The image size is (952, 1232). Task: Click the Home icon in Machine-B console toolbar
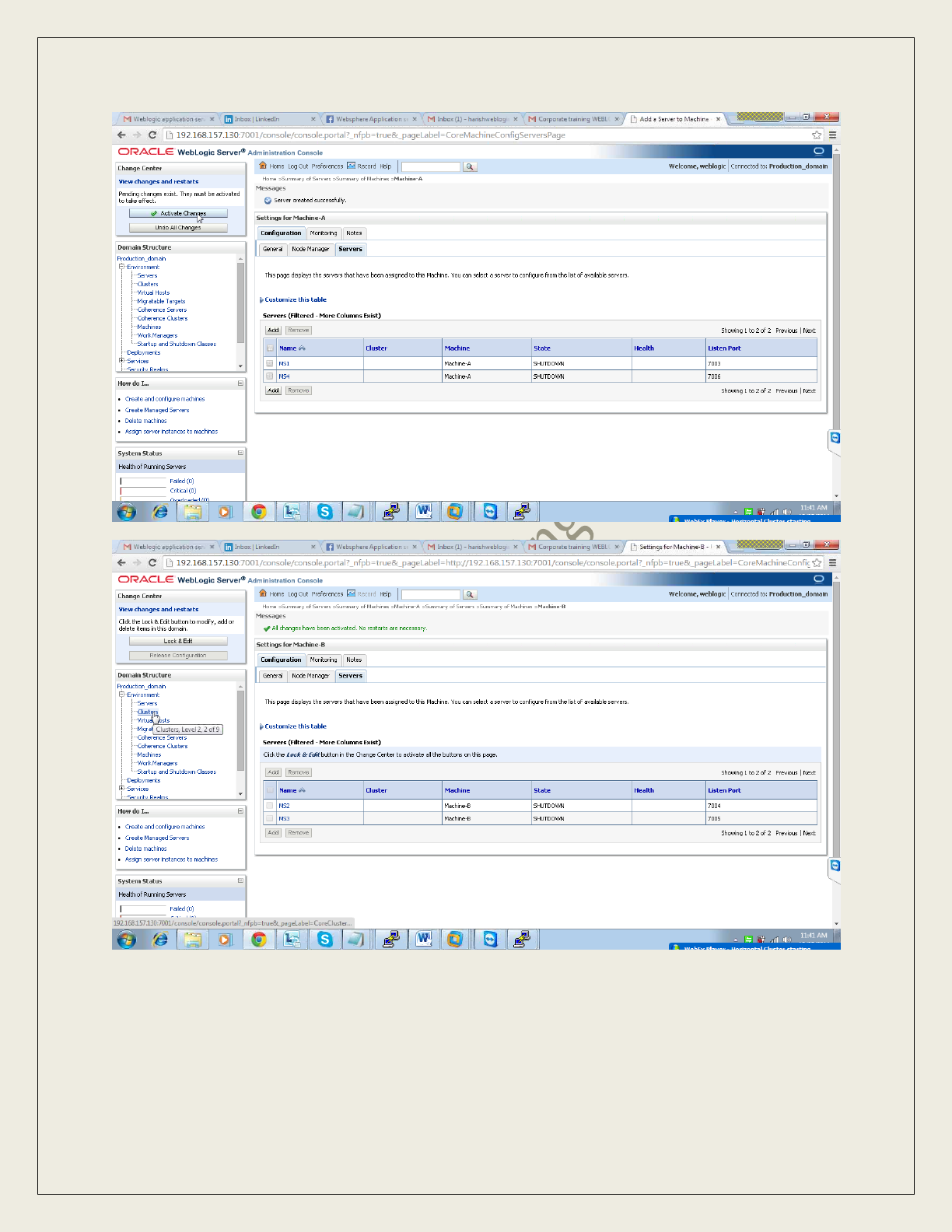[x=263, y=593]
